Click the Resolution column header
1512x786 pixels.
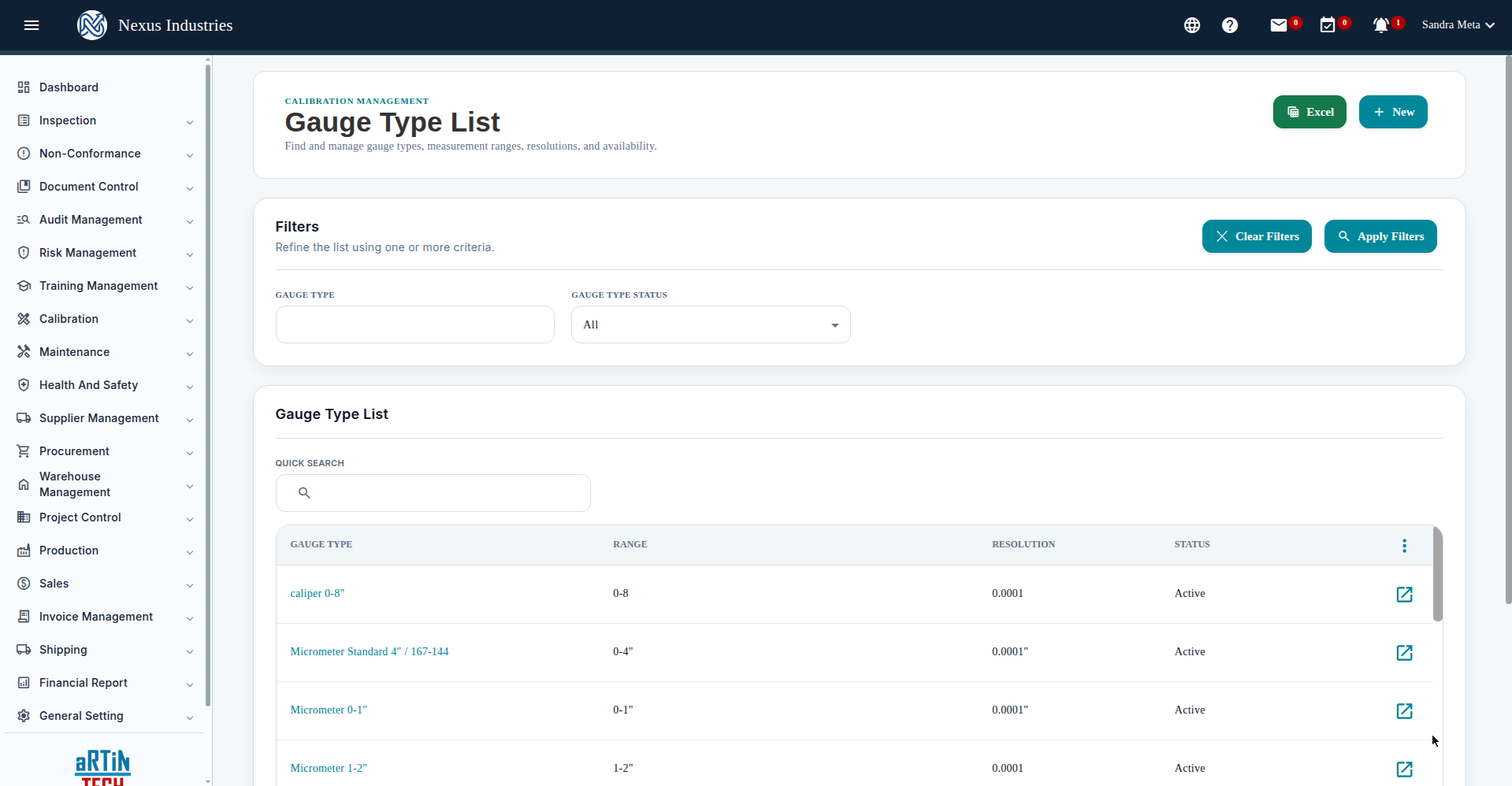(x=1023, y=544)
